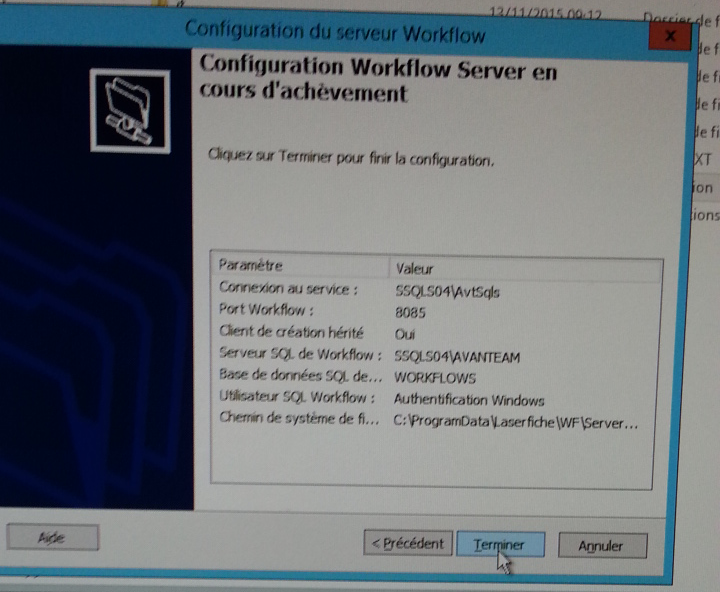Screen dimensions: 720x592
Task: Select the 'Port Workflow :' row
Action: [436, 311]
